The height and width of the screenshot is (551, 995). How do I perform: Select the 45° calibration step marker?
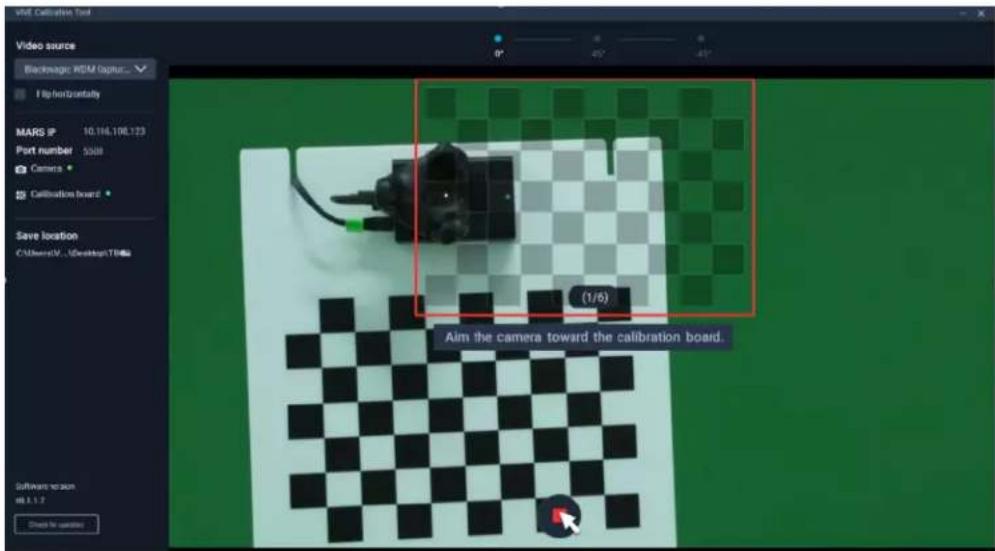(597, 39)
